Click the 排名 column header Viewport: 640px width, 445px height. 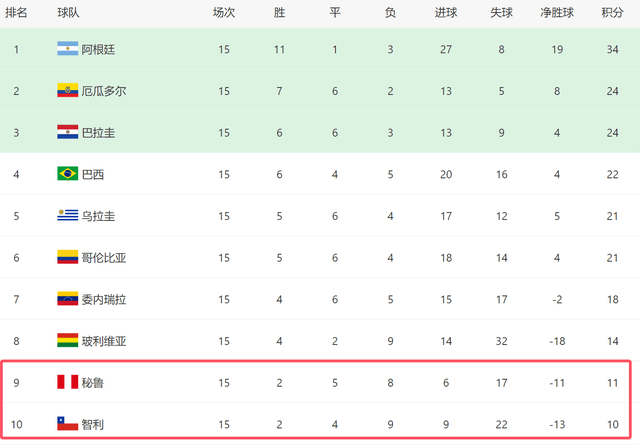coord(16,13)
